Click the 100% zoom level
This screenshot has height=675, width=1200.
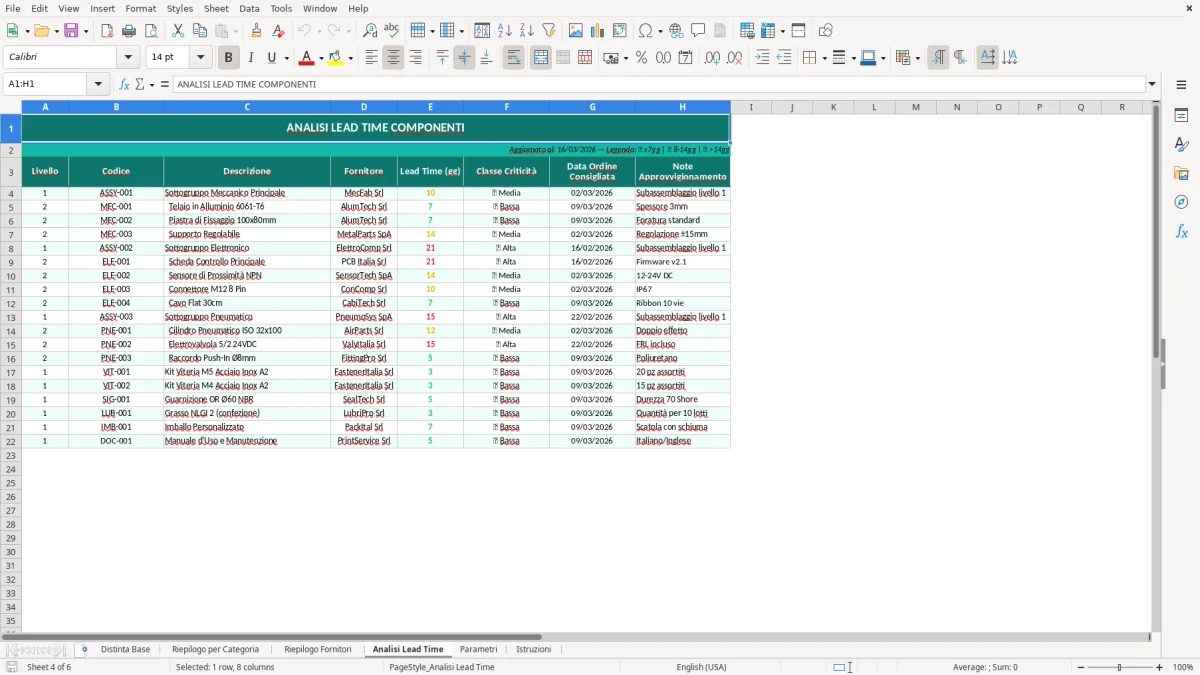[1183, 667]
